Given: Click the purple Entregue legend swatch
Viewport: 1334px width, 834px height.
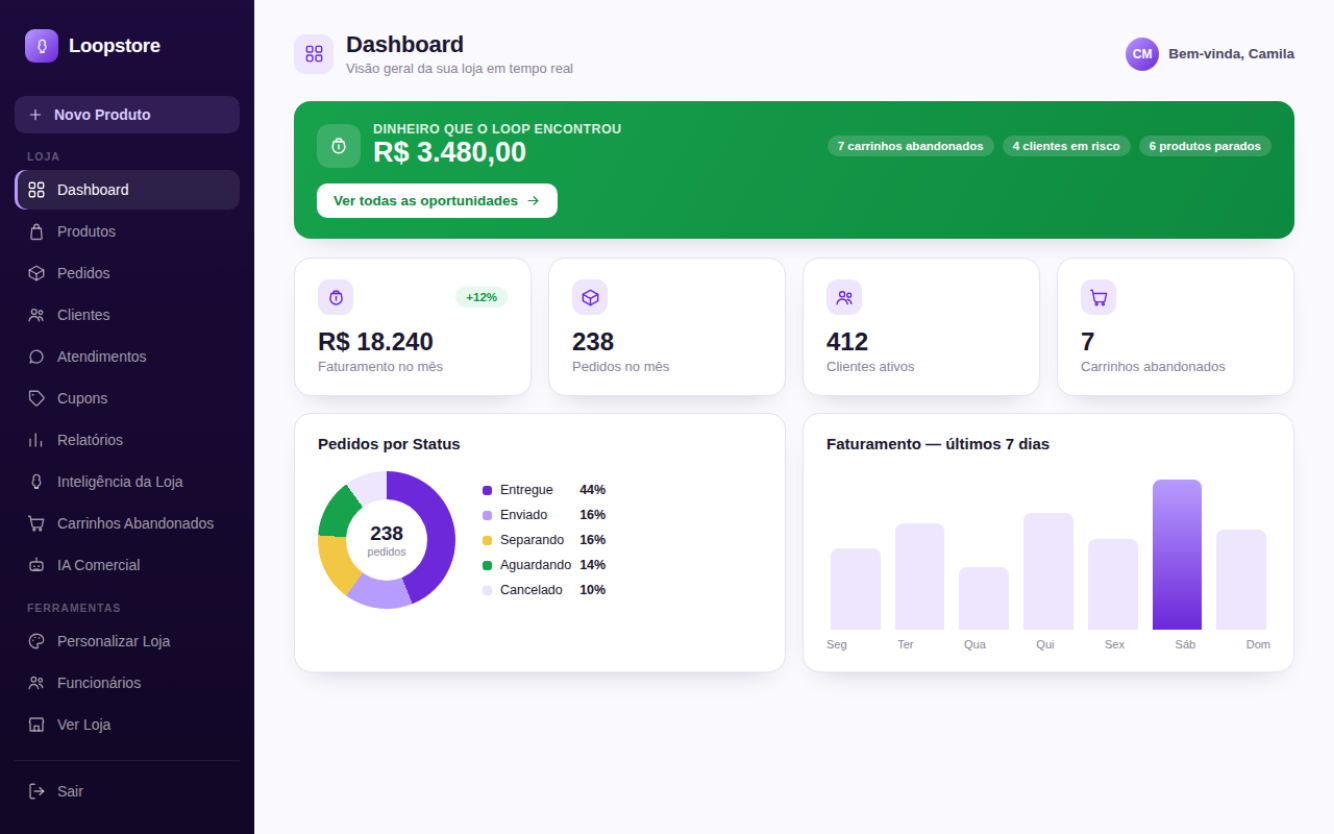Looking at the screenshot, I should 487,490.
